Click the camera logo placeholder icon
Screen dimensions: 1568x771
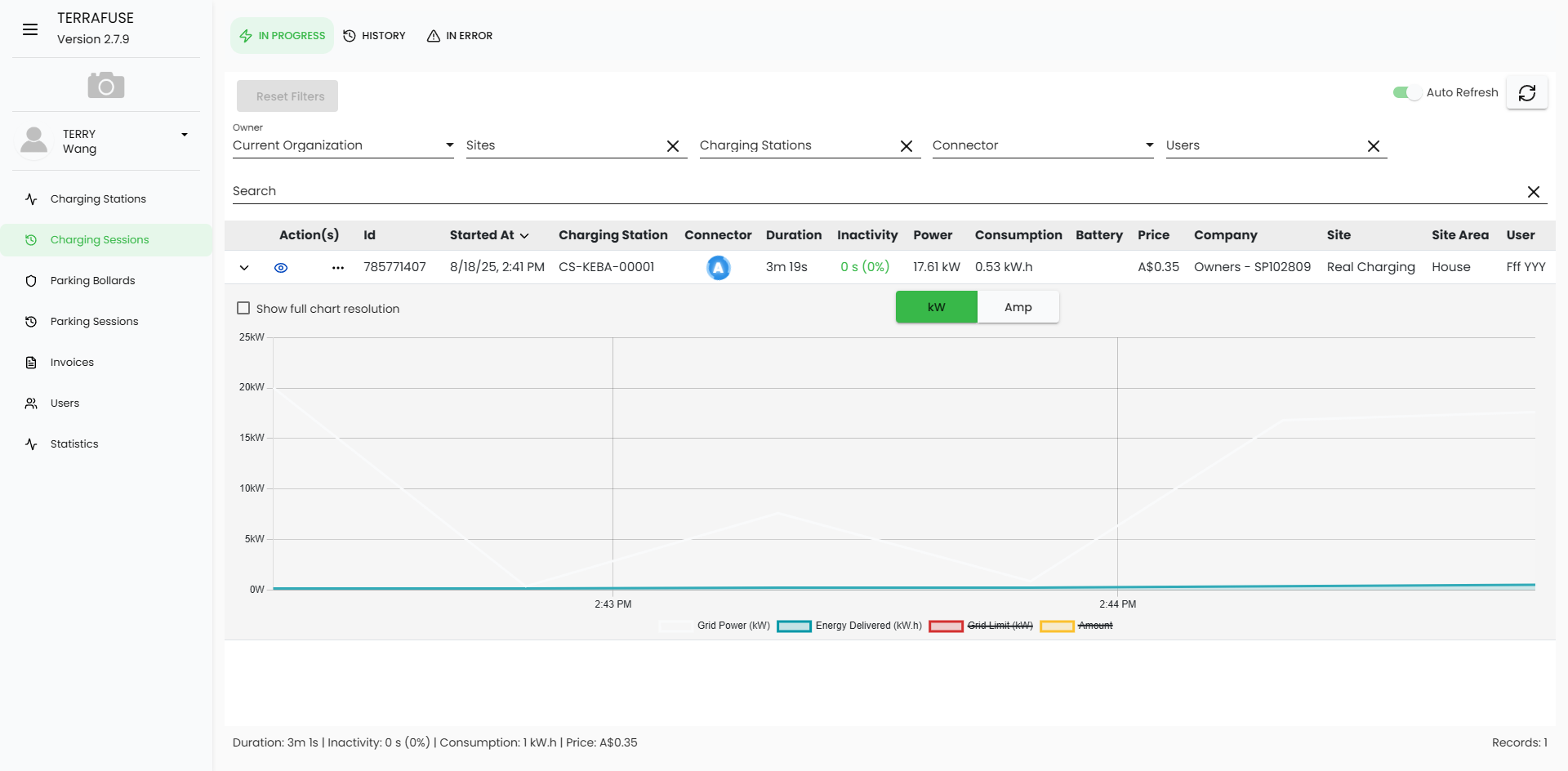pyautogui.click(x=106, y=85)
